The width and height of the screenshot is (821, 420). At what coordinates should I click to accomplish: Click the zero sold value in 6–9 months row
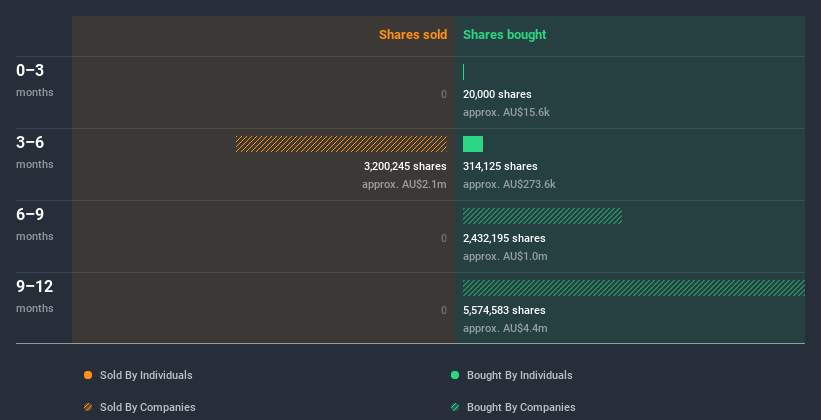(444, 238)
